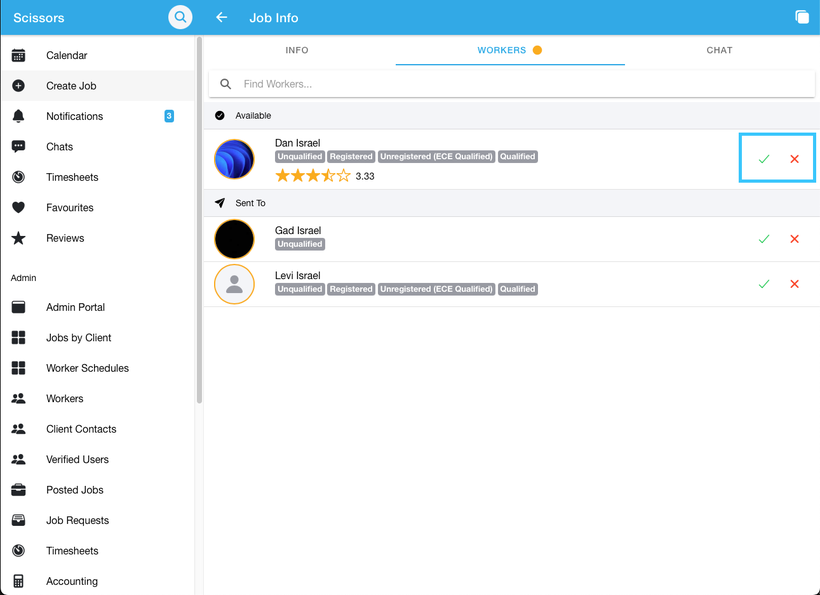820x595 pixels.
Task: Go back using the arrow icon
Action: [222, 17]
